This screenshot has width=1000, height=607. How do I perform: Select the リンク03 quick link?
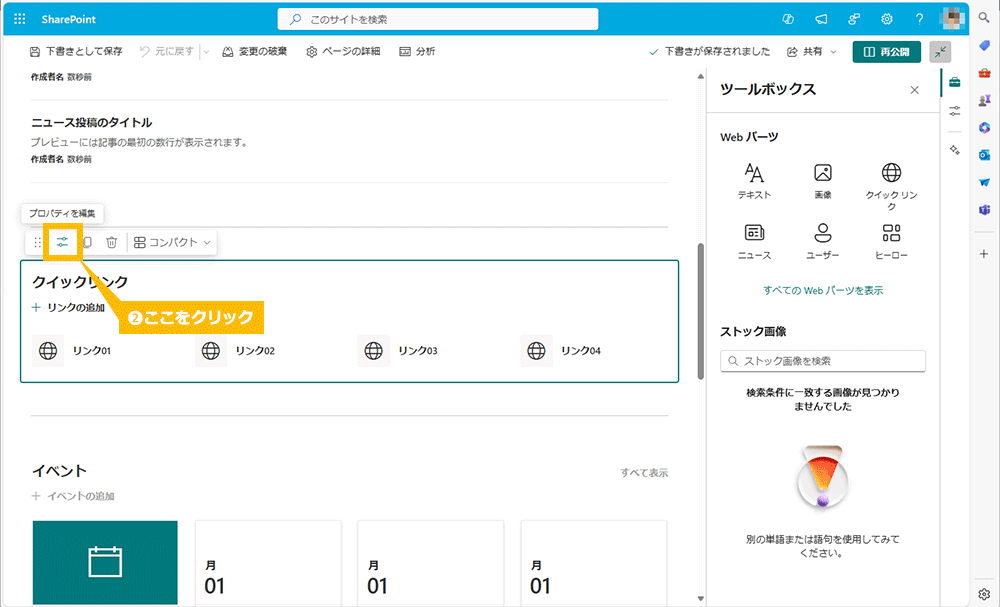tap(397, 351)
